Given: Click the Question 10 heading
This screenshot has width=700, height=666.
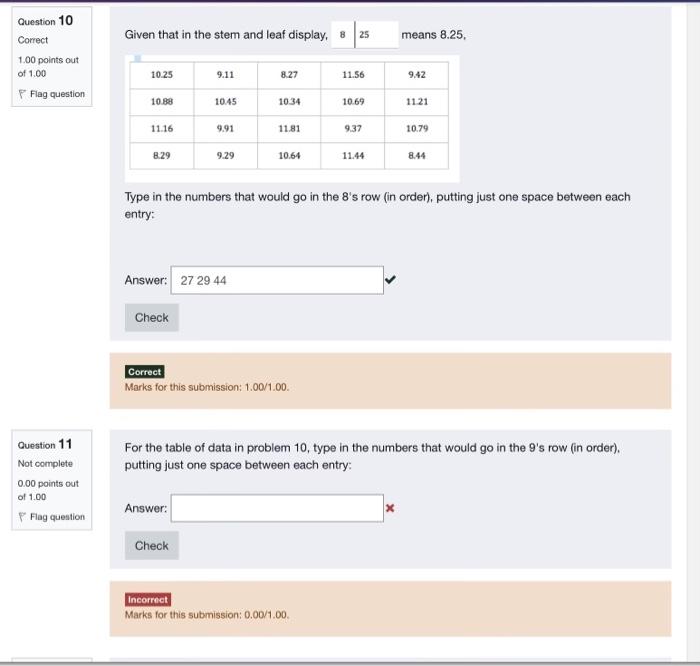Looking at the screenshot, I should tap(45, 21).
